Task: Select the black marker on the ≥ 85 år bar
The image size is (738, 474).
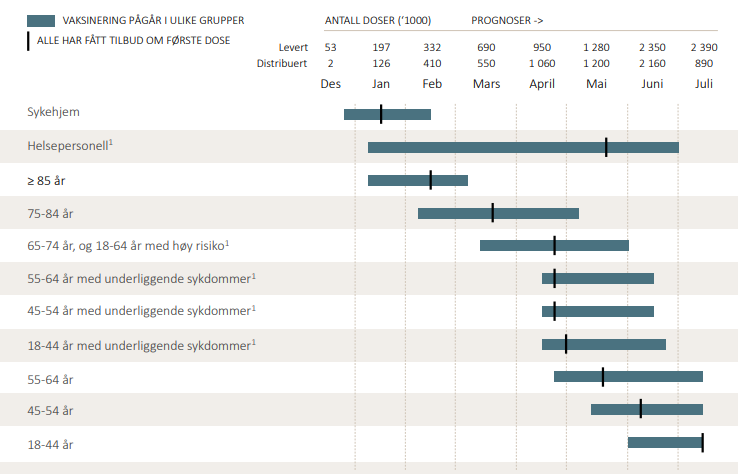Action: (x=431, y=180)
